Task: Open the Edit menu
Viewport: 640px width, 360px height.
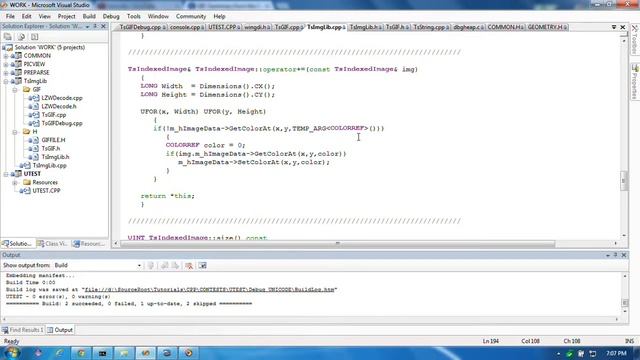Action: 27,16
